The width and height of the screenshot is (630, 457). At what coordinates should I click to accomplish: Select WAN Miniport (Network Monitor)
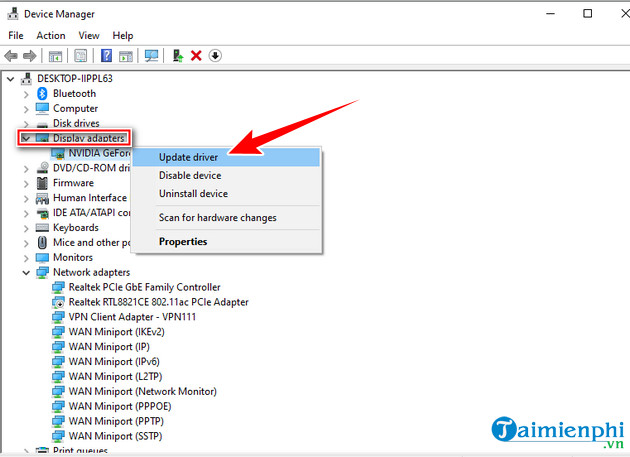pyautogui.click(x=143, y=391)
